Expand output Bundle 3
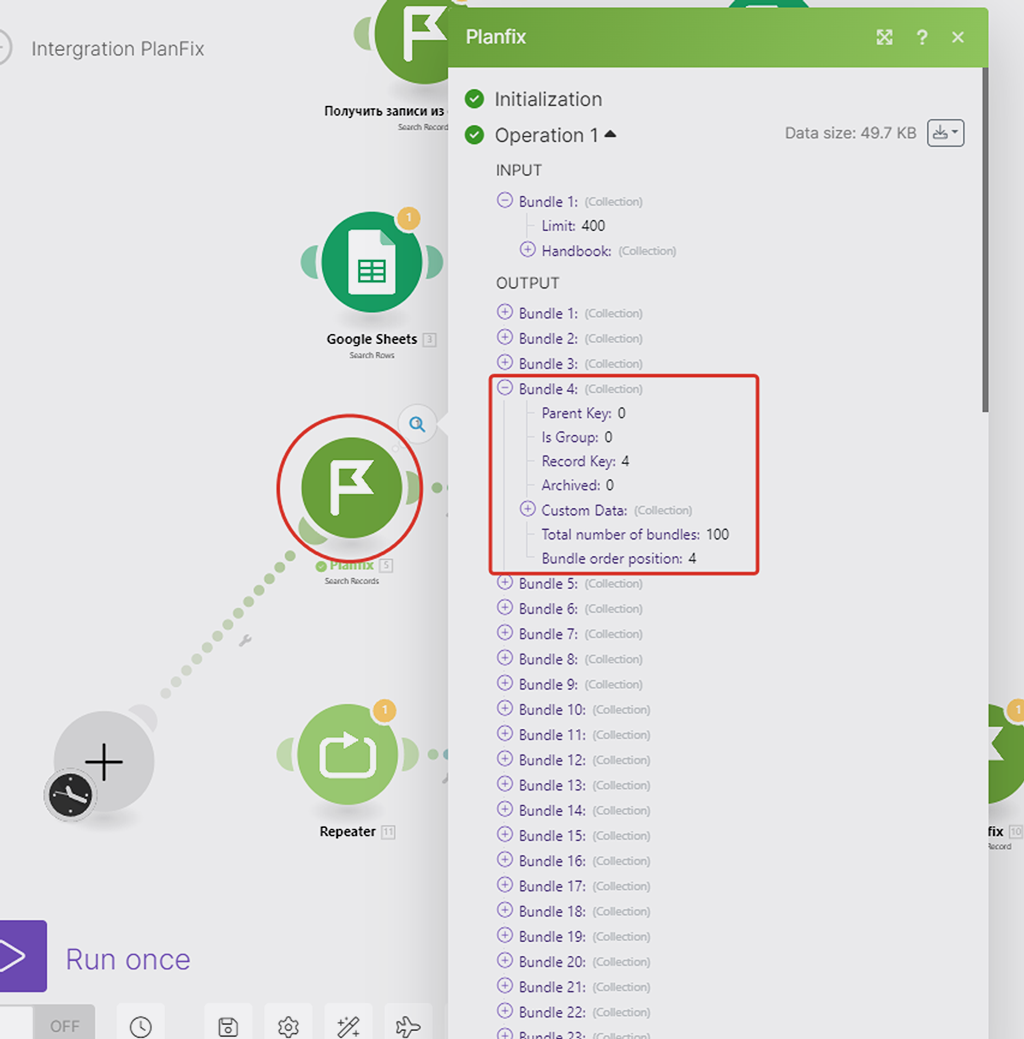Image resolution: width=1024 pixels, height=1039 pixels. click(505, 362)
